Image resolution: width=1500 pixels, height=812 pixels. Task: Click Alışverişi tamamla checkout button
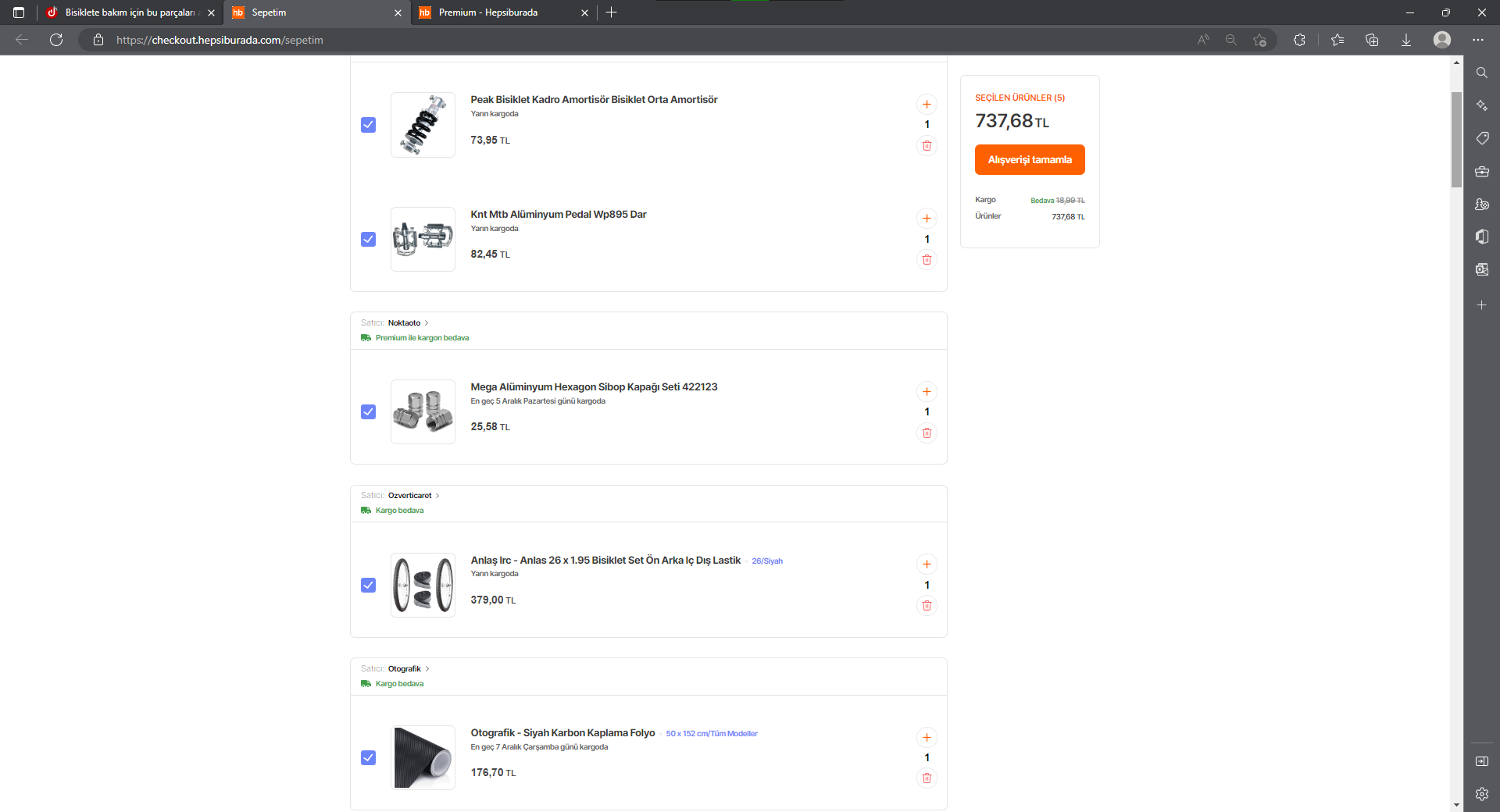1030,160
